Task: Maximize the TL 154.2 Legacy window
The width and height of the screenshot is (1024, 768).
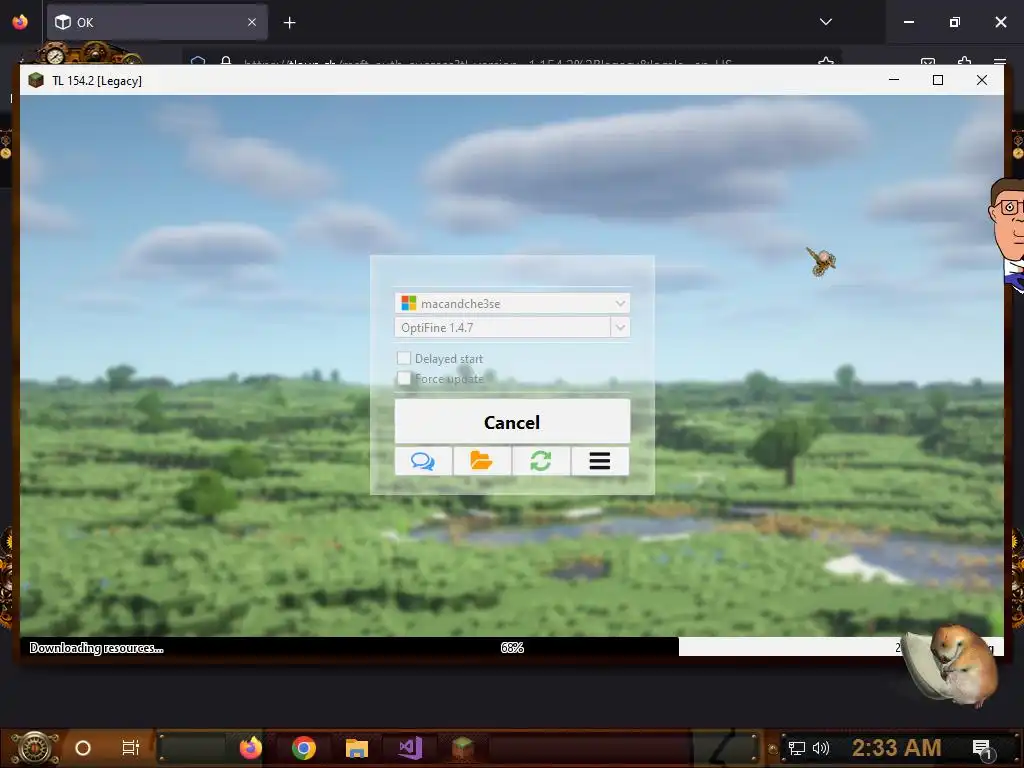Action: tap(938, 80)
